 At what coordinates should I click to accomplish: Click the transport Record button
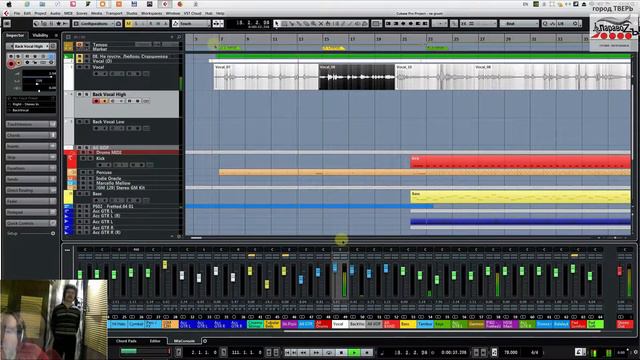[367, 352]
